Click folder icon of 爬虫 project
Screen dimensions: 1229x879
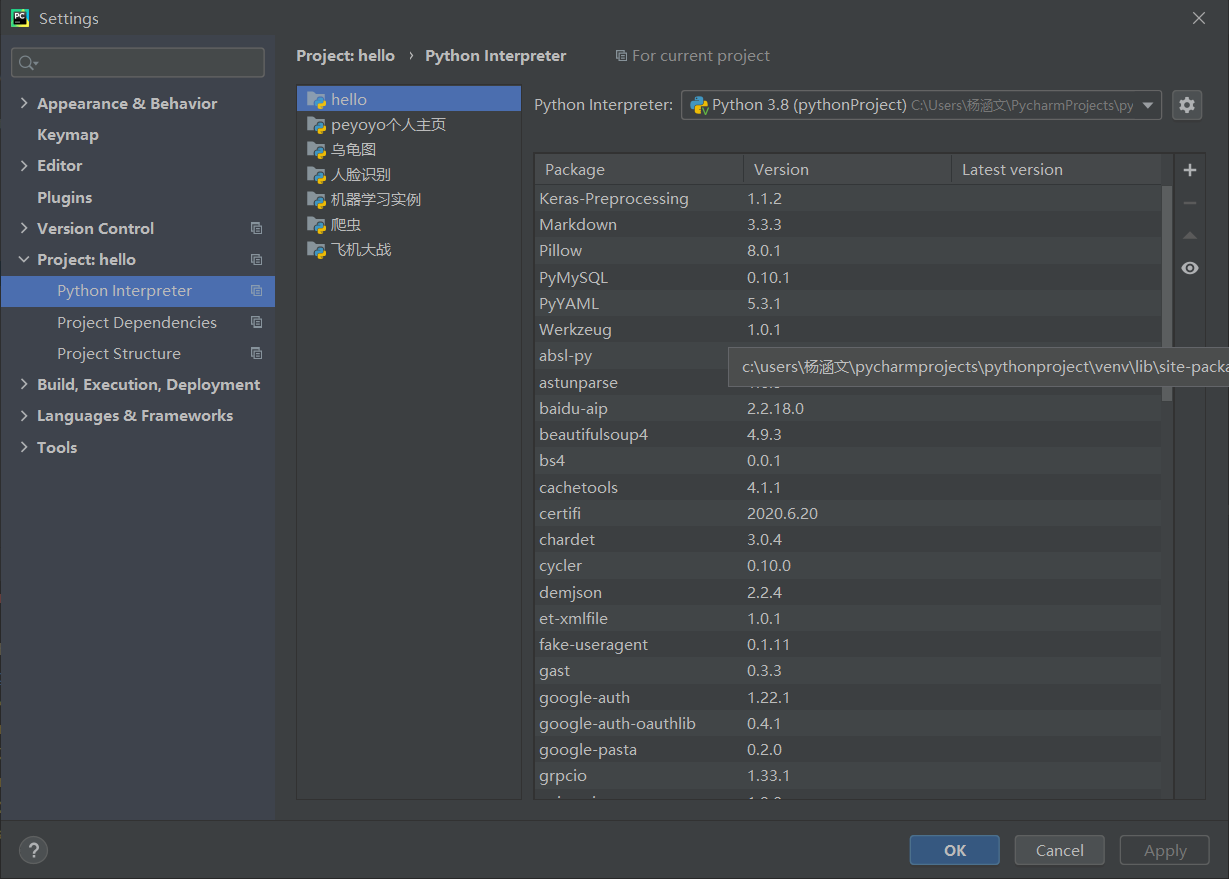pyautogui.click(x=316, y=224)
